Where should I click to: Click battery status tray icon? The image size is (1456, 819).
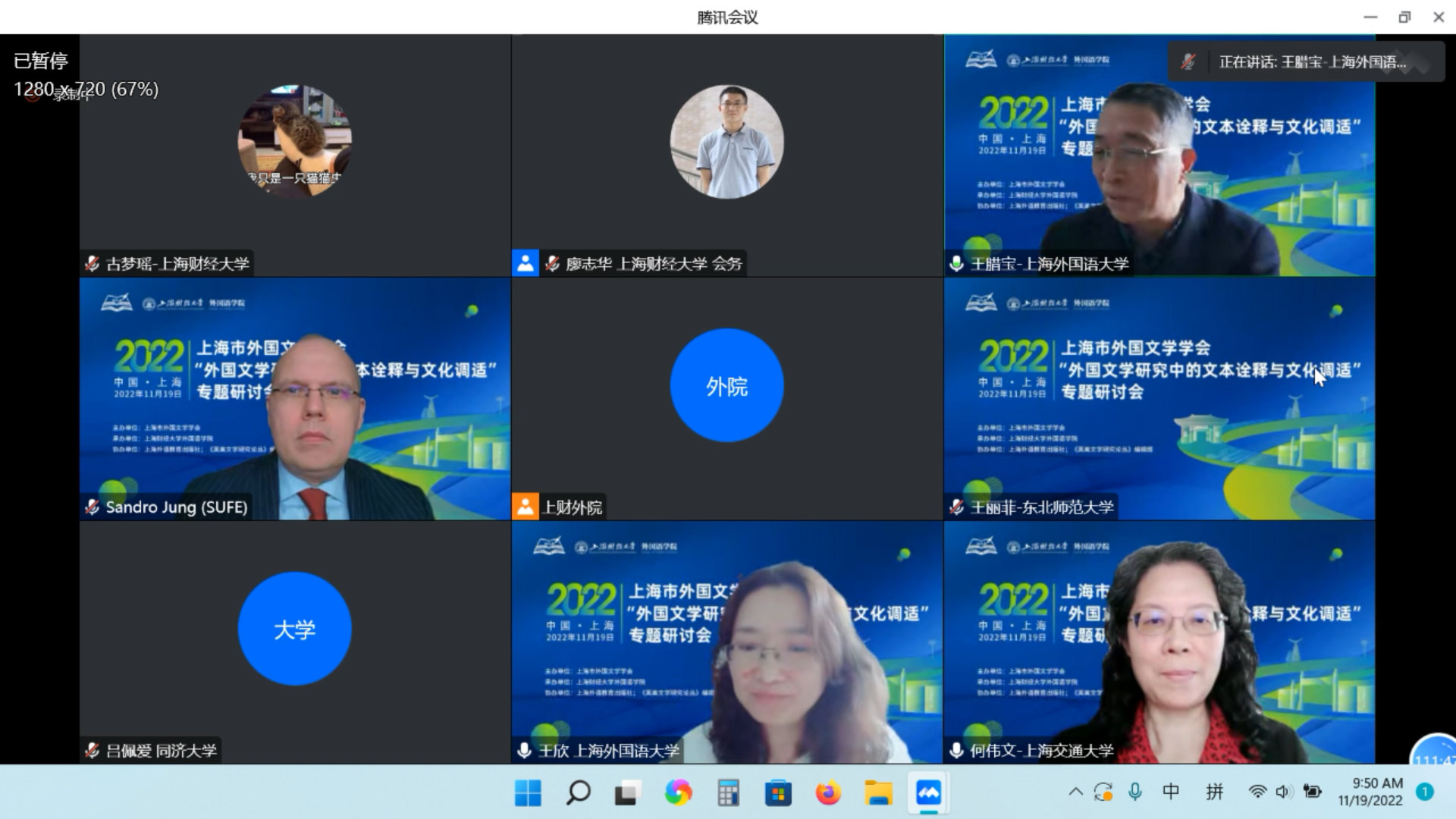coord(1312,792)
